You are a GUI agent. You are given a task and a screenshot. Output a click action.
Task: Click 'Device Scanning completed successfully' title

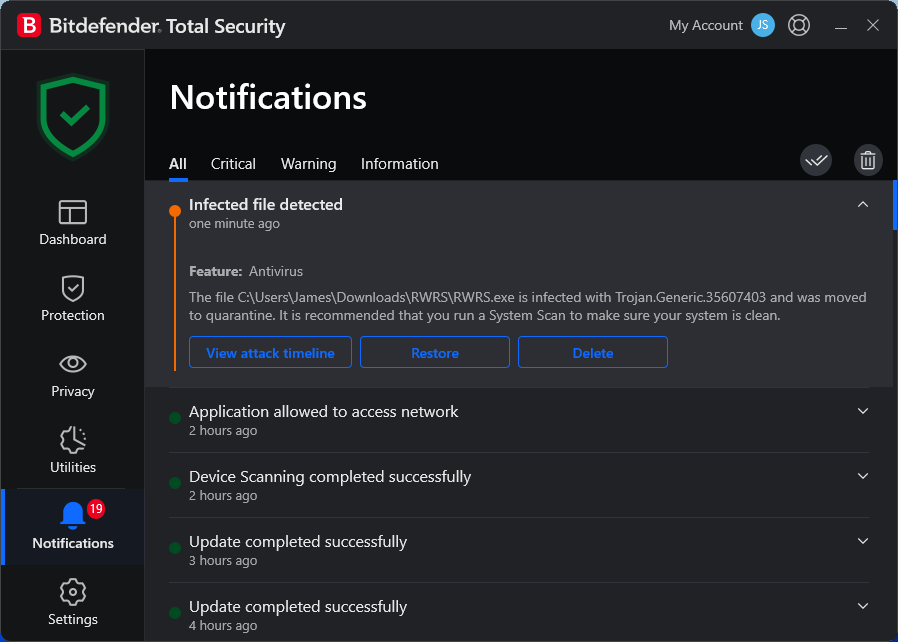330,476
